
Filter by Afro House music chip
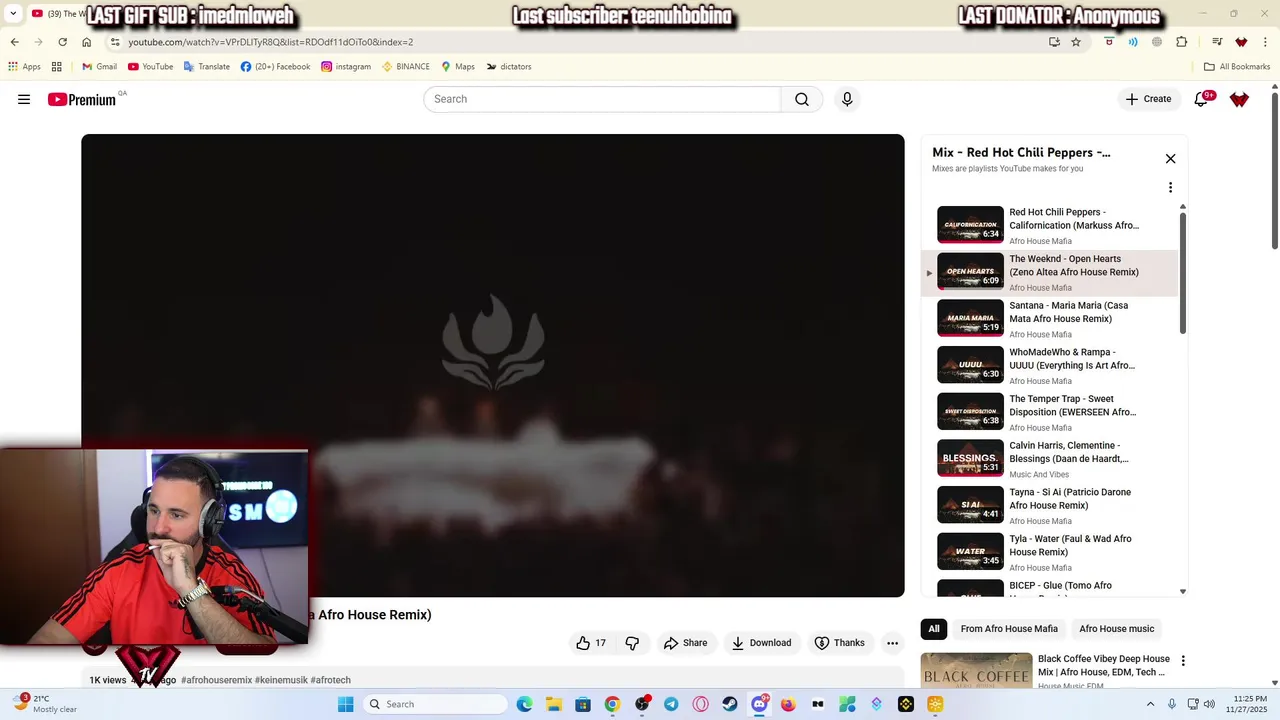(1116, 629)
